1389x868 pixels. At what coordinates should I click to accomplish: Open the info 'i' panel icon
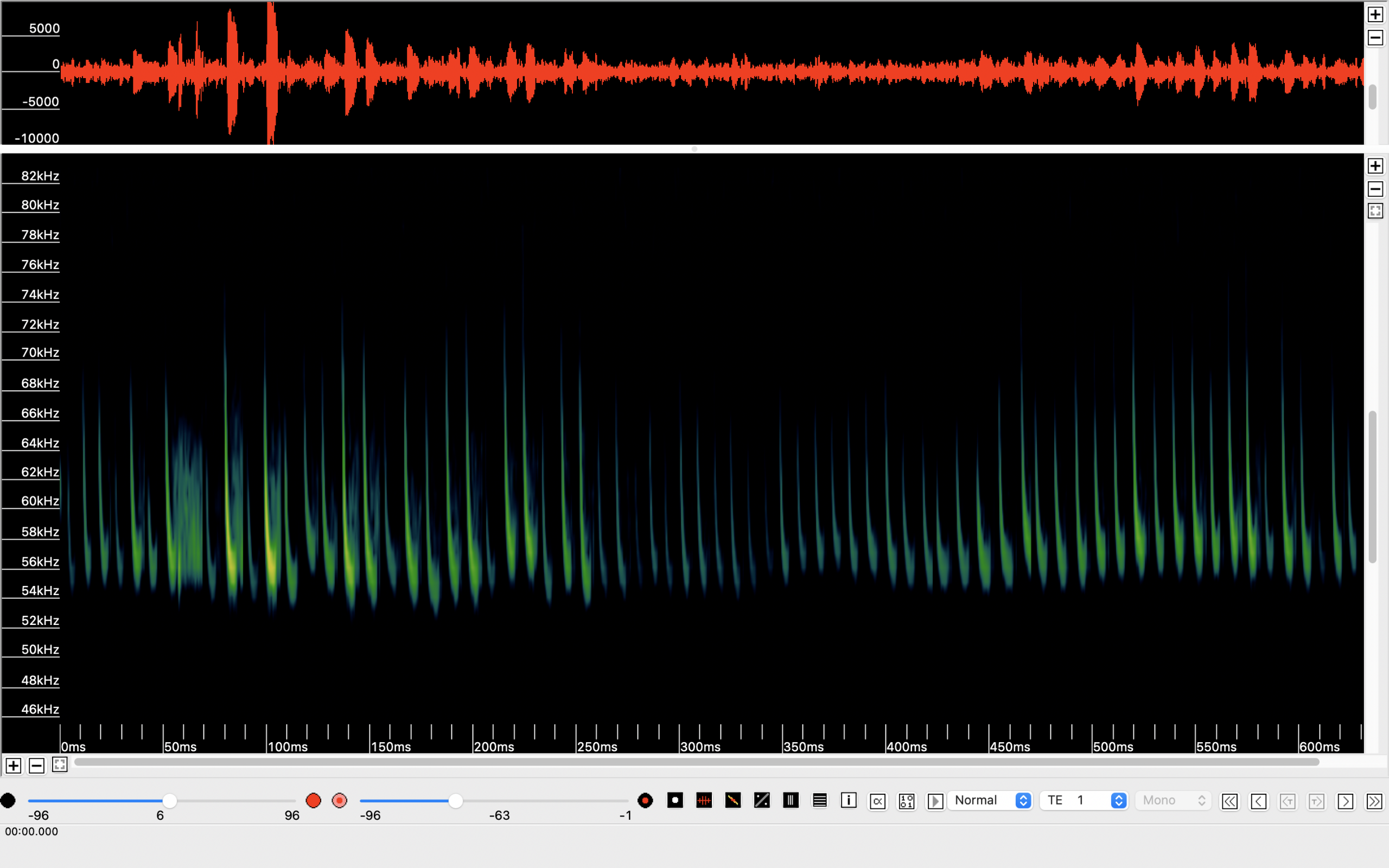coord(849,800)
